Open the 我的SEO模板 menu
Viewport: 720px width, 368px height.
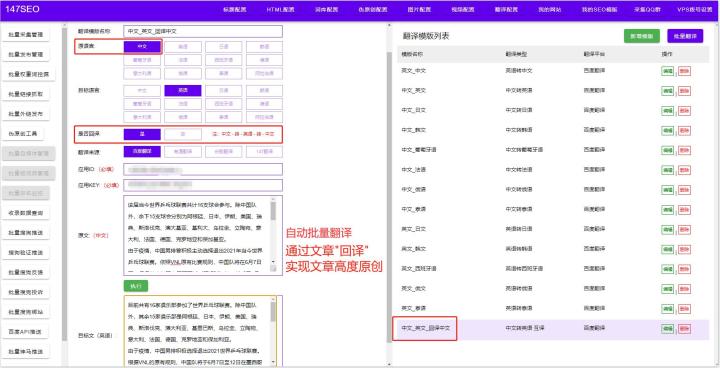[599, 10]
